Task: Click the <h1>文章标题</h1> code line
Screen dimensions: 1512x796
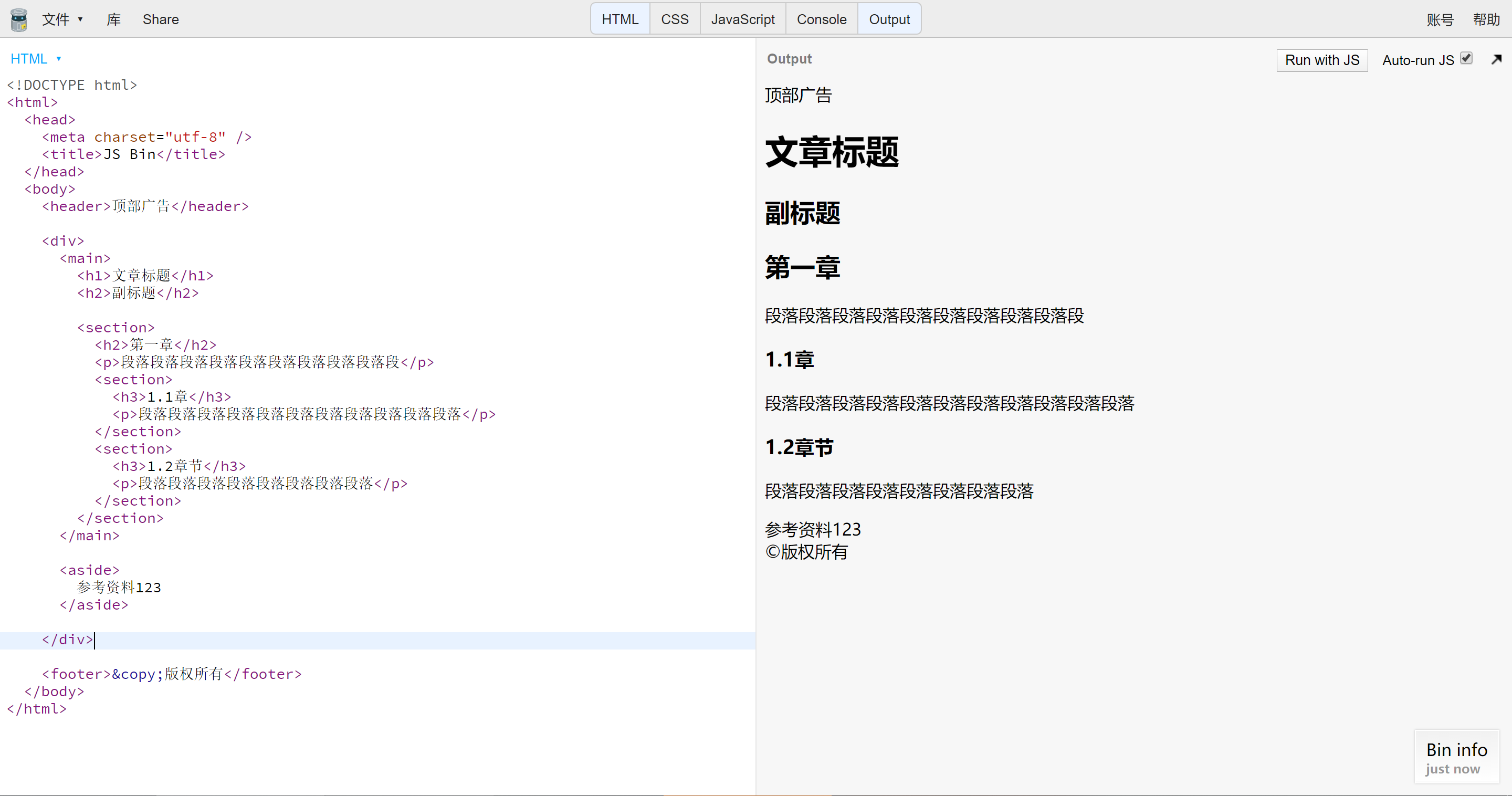Action: tap(145, 276)
